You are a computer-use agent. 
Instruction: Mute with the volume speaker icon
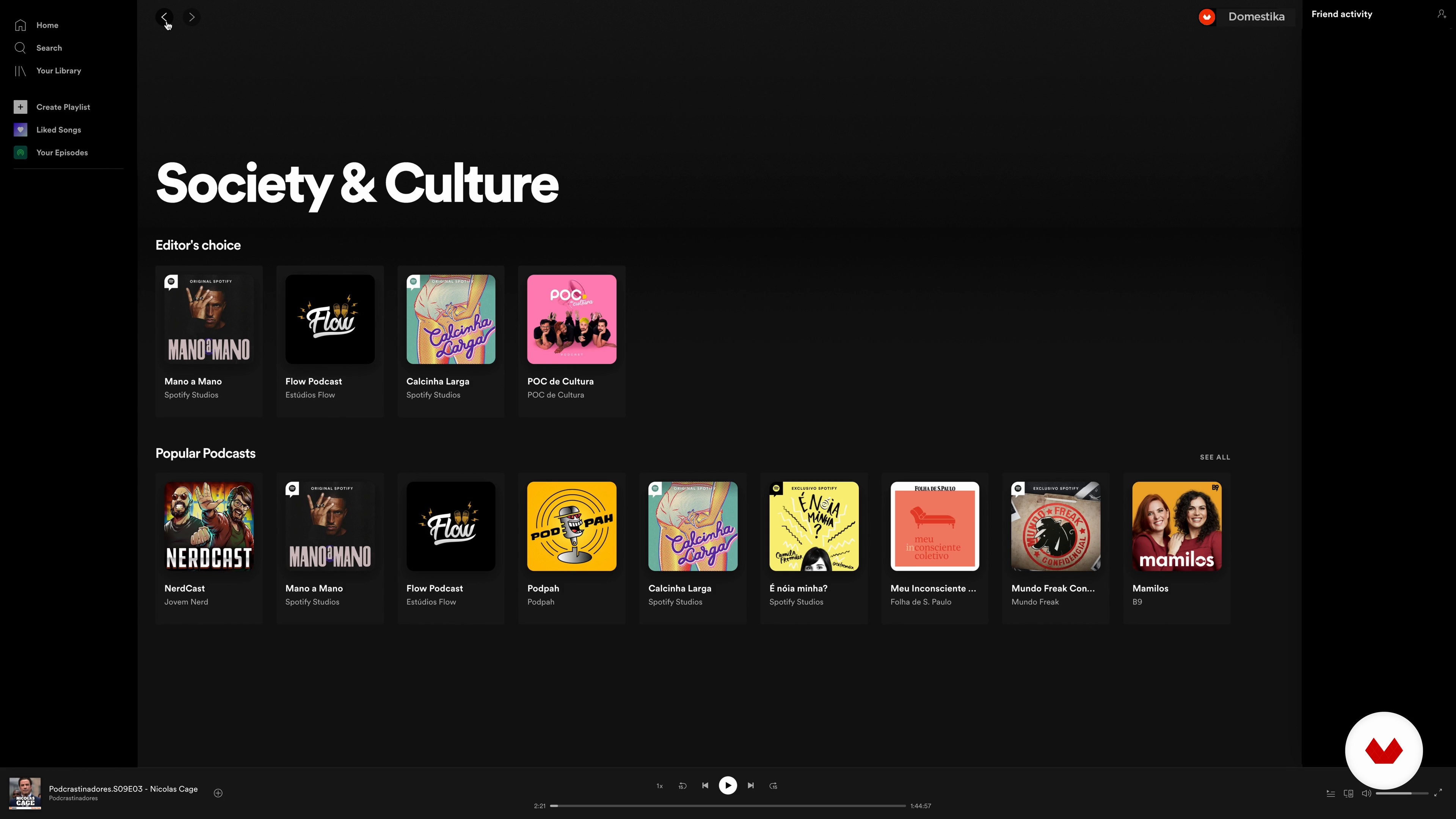1366,793
